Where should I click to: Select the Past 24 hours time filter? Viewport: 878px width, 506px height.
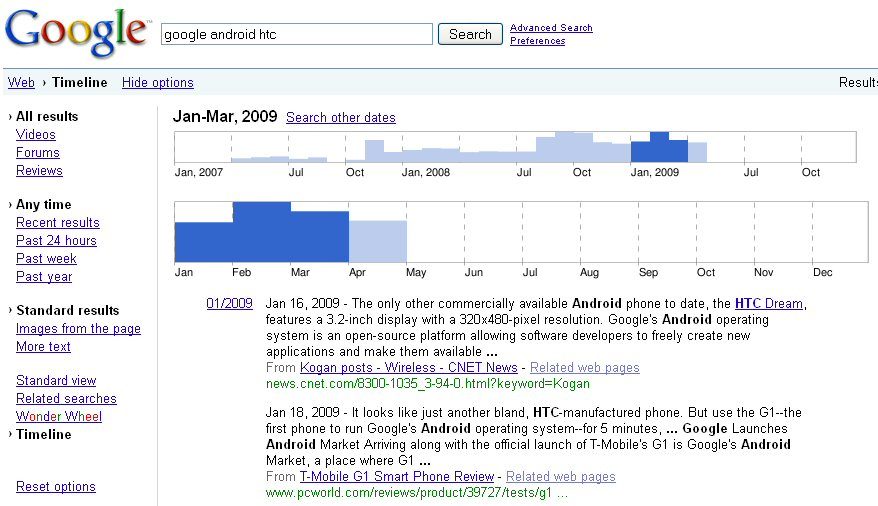click(56, 241)
